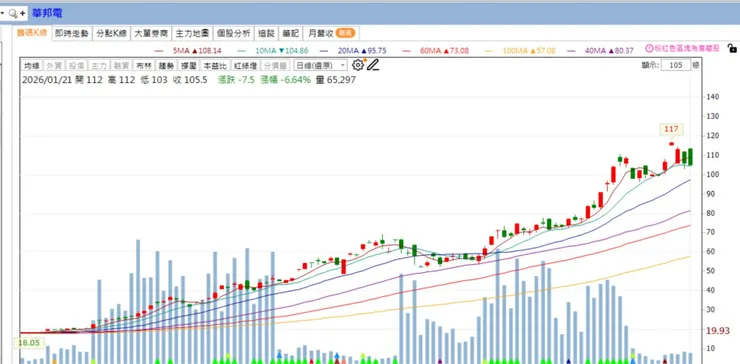Switch to the 個股分析 tab
Screen dimensions: 740x364
[234, 34]
